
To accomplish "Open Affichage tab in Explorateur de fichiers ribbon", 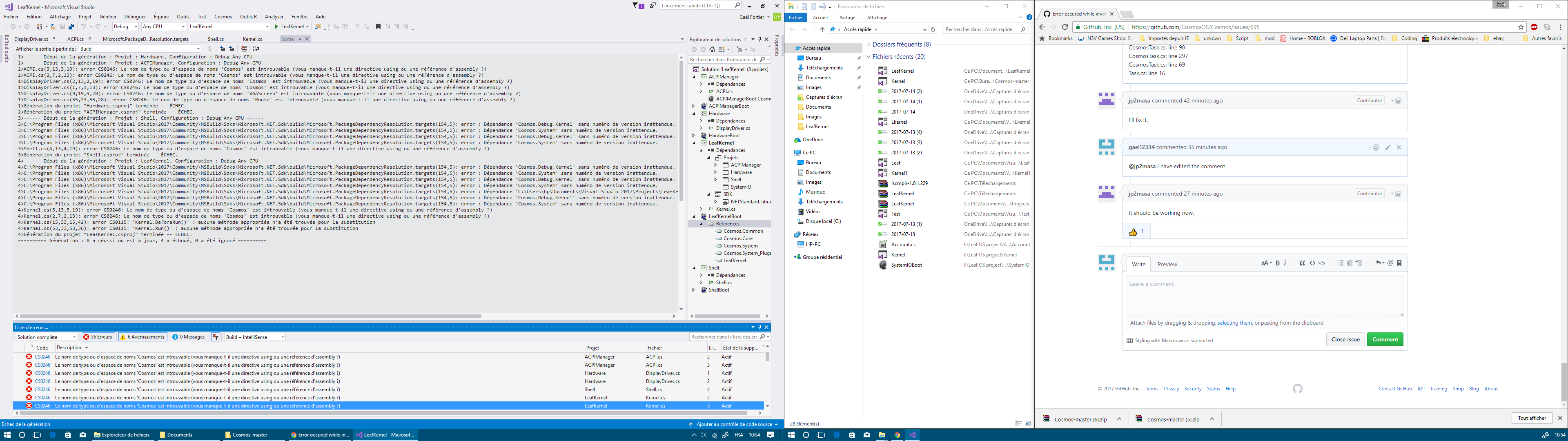I will (x=877, y=18).
